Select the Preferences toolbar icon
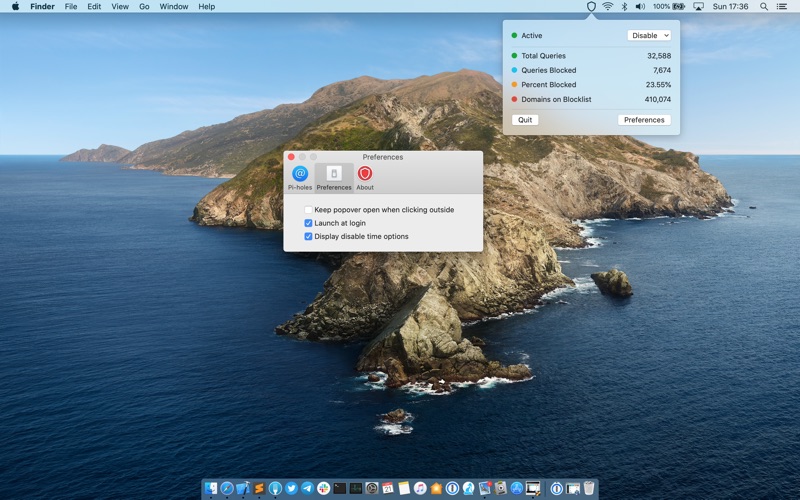The image size is (800, 500). tap(334, 178)
